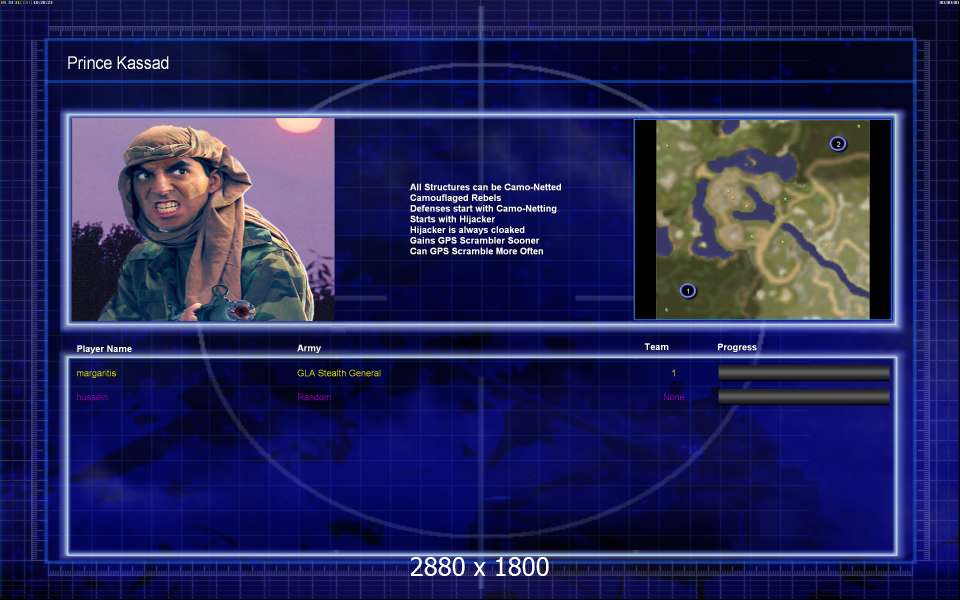Click team value None for hussein
The image size is (960, 600).
(673, 397)
